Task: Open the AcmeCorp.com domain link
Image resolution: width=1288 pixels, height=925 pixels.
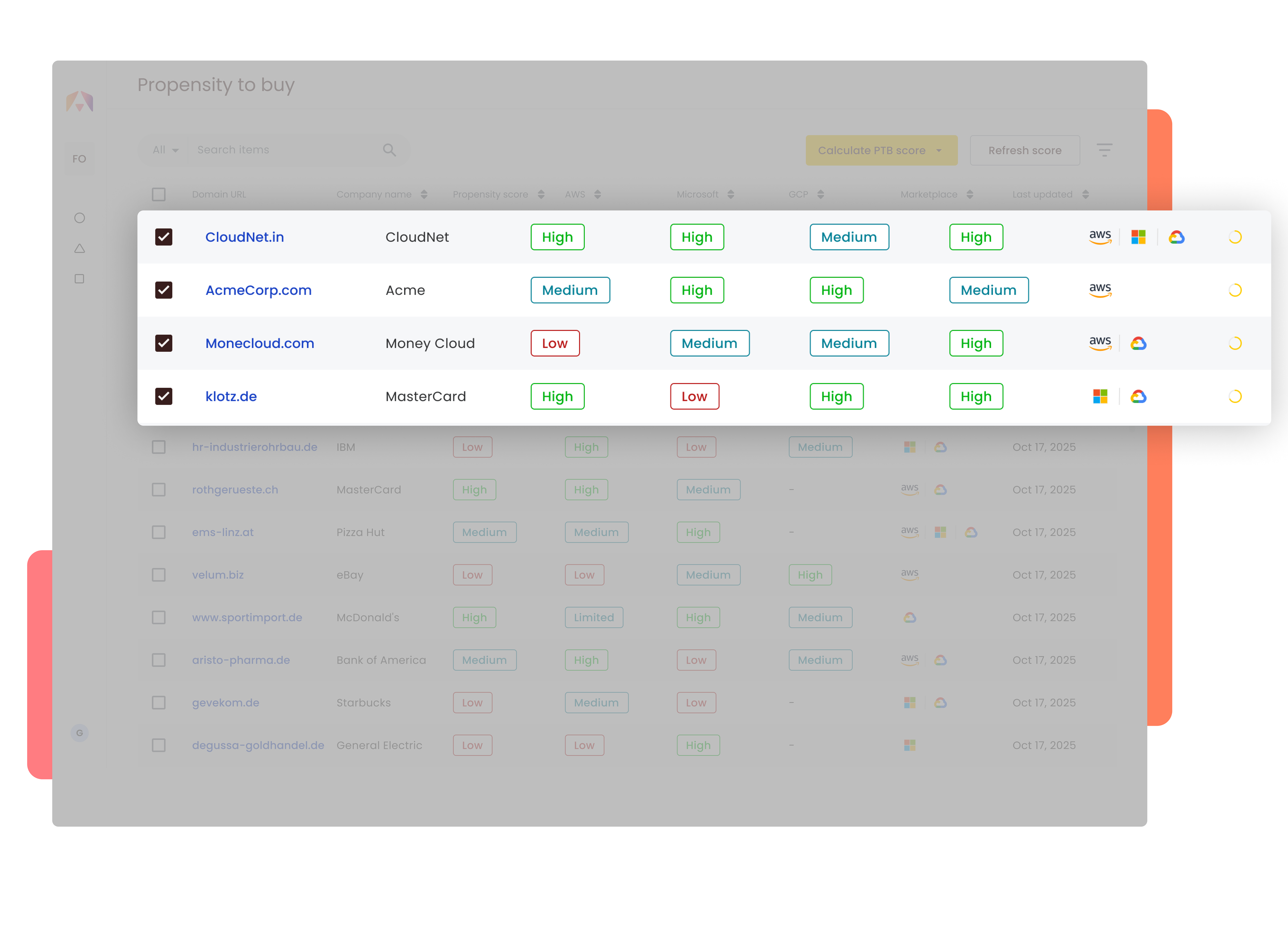Action: (258, 290)
